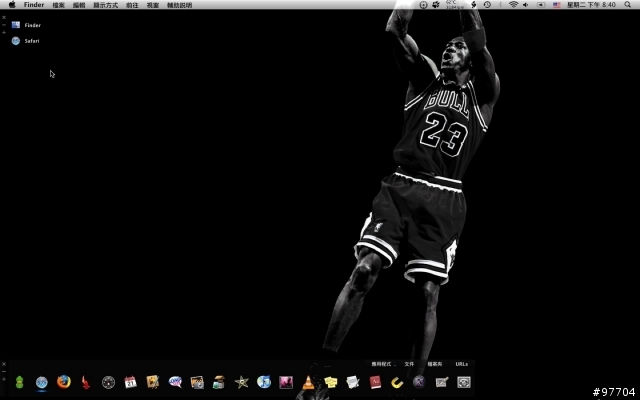The width and height of the screenshot is (640, 400).
Task: Expand the input language flag menu
Action: point(557,5)
